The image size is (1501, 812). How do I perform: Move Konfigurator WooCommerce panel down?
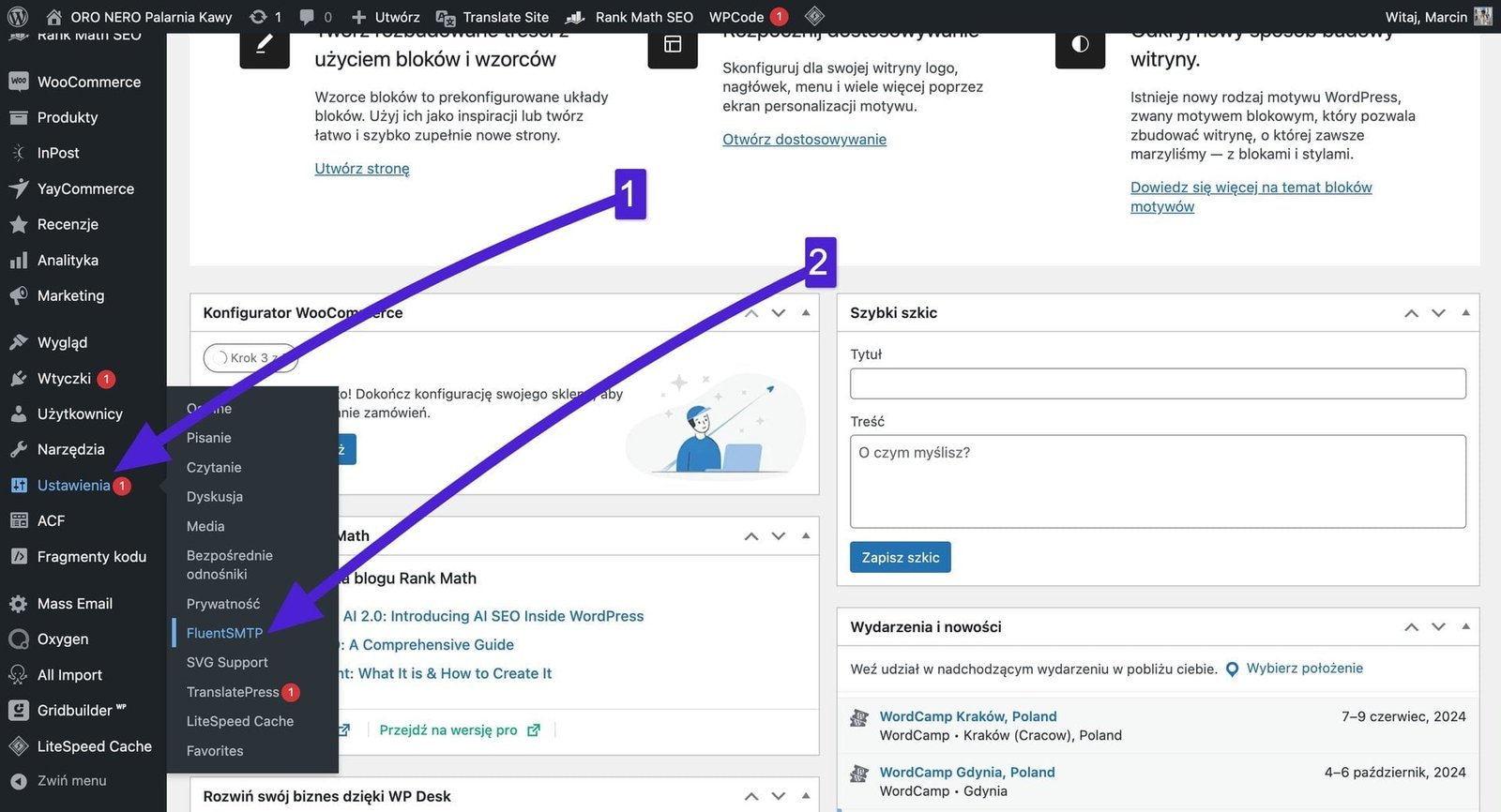click(x=778, y=313)
